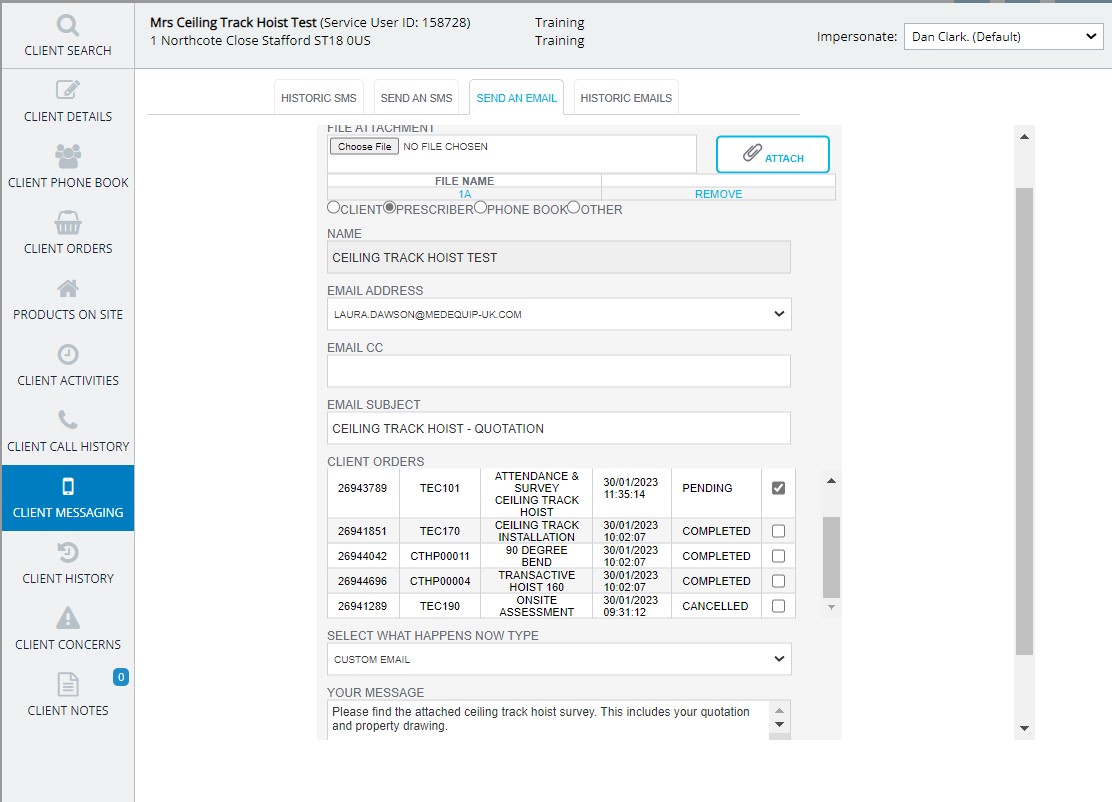Uncheck order 26943789 checkbox
Image resolution: width=1112 pixels, height=802 pixels.
pos(778,488)
